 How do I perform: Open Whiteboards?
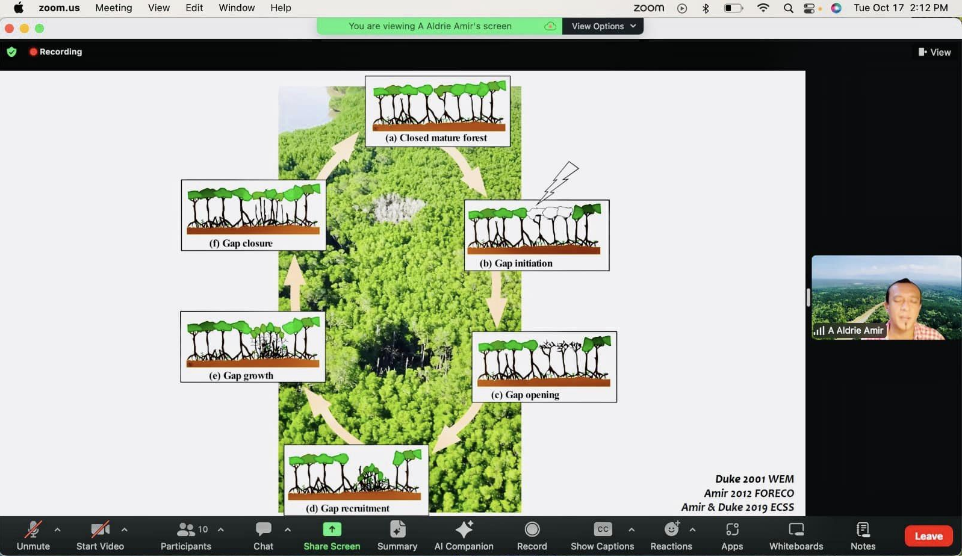click(796, 535)
